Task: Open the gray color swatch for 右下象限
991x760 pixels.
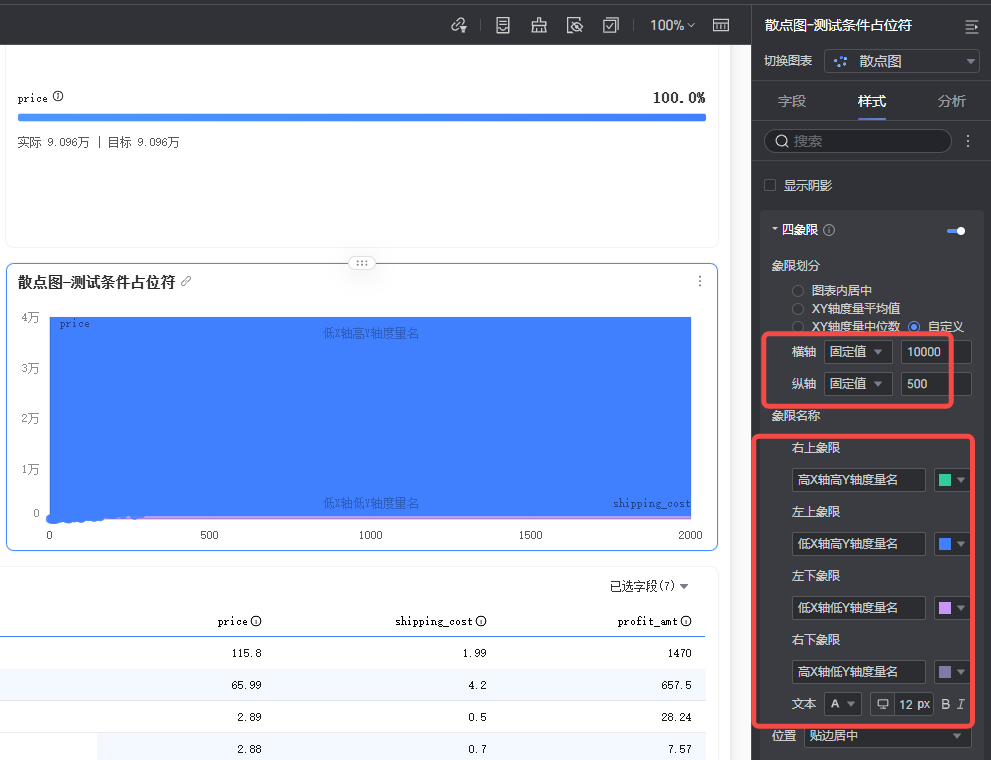Action: (x=952, y=672)
